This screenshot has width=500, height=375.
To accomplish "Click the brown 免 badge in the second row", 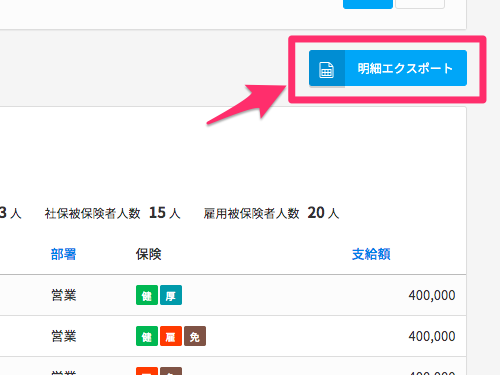I will tap(195, 336).
